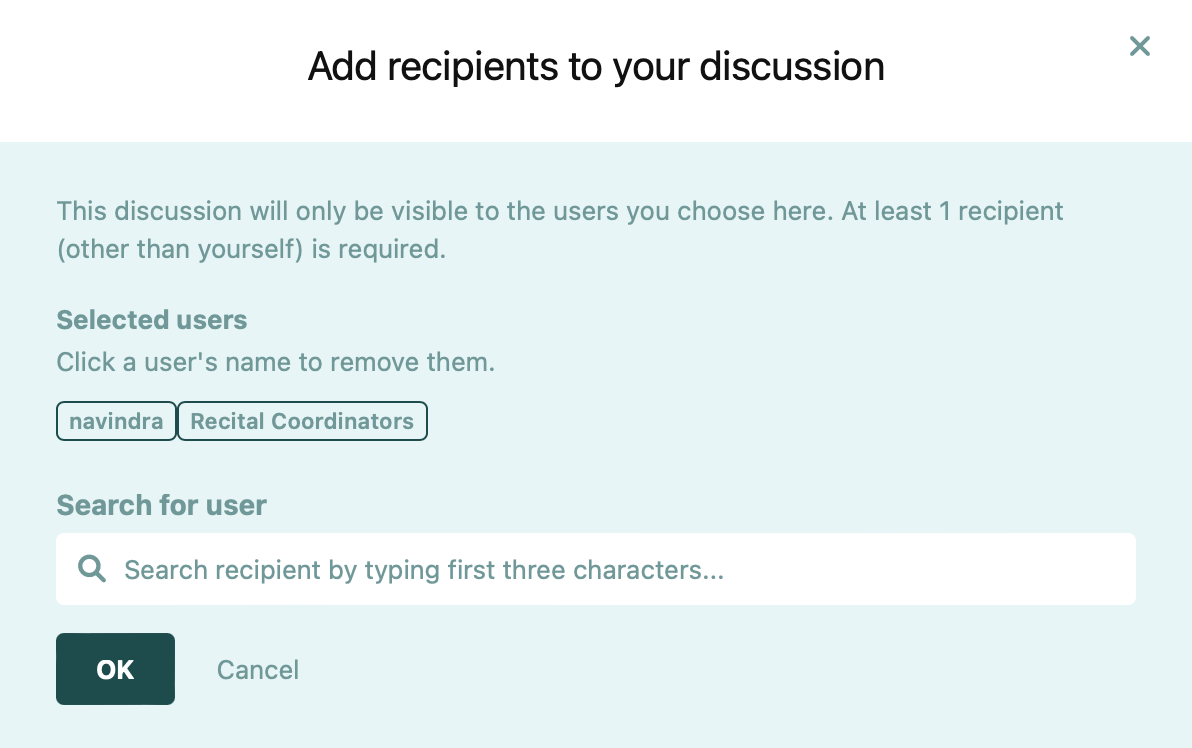Click the magnifying glass search icon
The width and height of the screenshot is (1192, 748).
click(x=92, y=569)
